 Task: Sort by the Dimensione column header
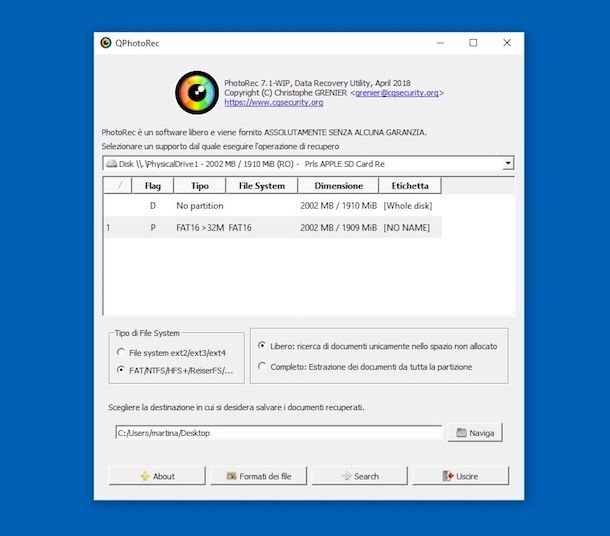coord(338,186)
